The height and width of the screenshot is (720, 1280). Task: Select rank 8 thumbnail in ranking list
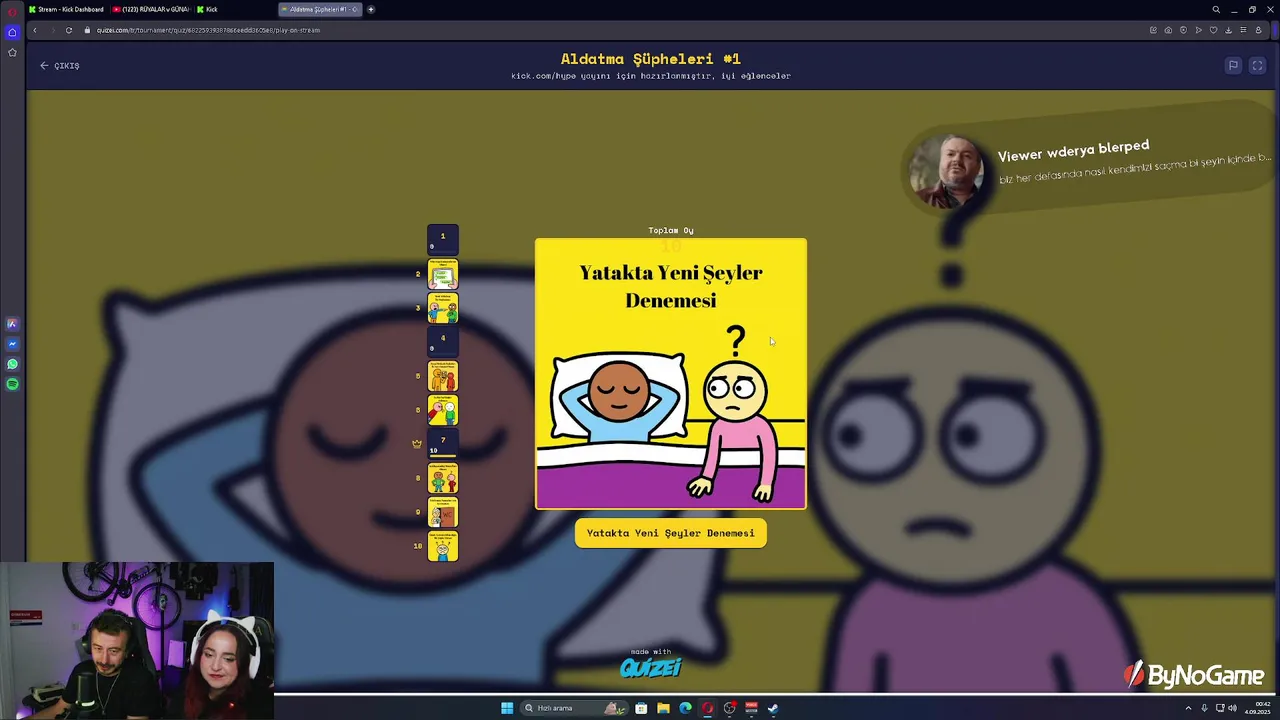[x=443, y=478]
